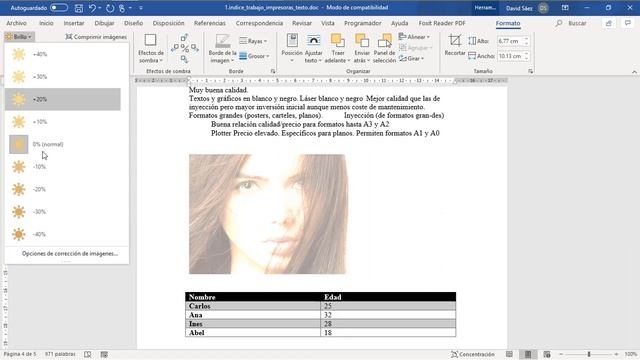The height and width of the screenshot is (360, 640).
Task: Switch to the Foxit Reader PDF tab
Action: (442, 23)
